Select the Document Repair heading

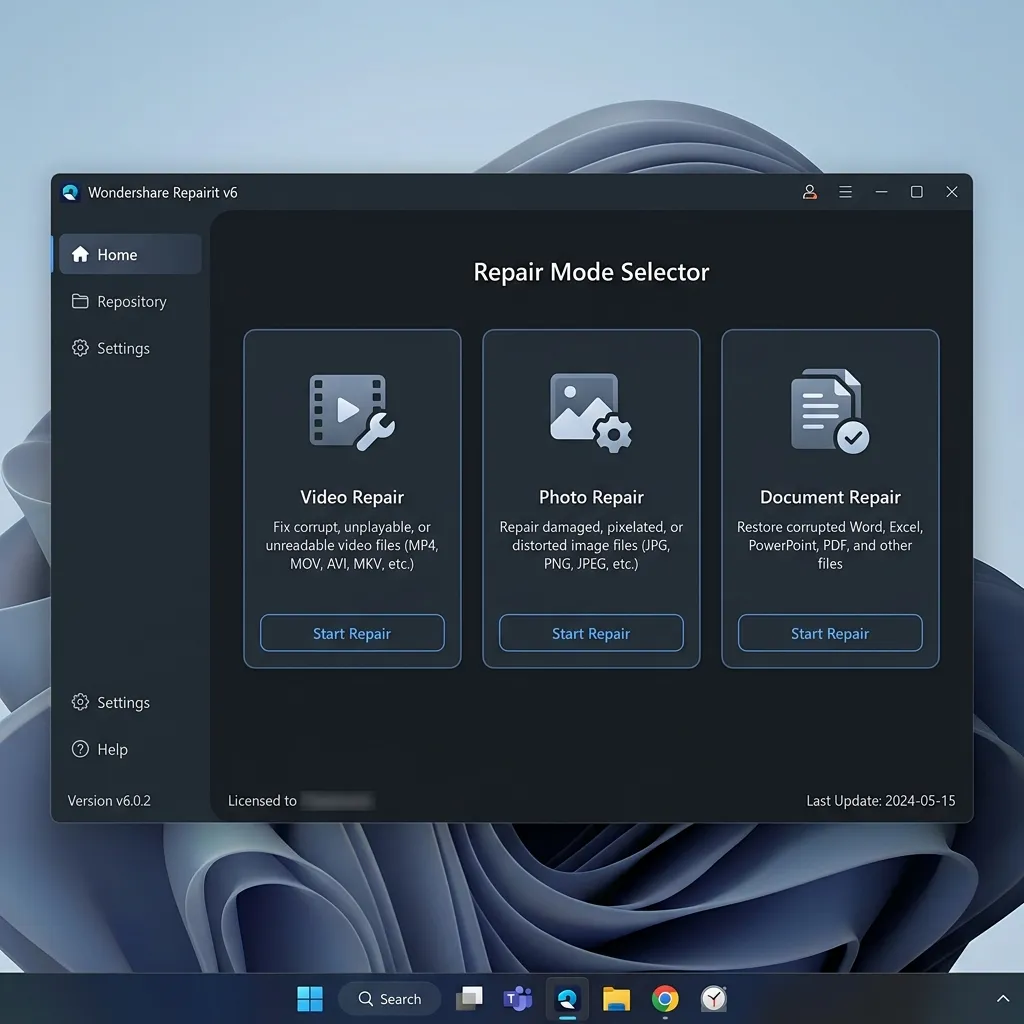830,497
